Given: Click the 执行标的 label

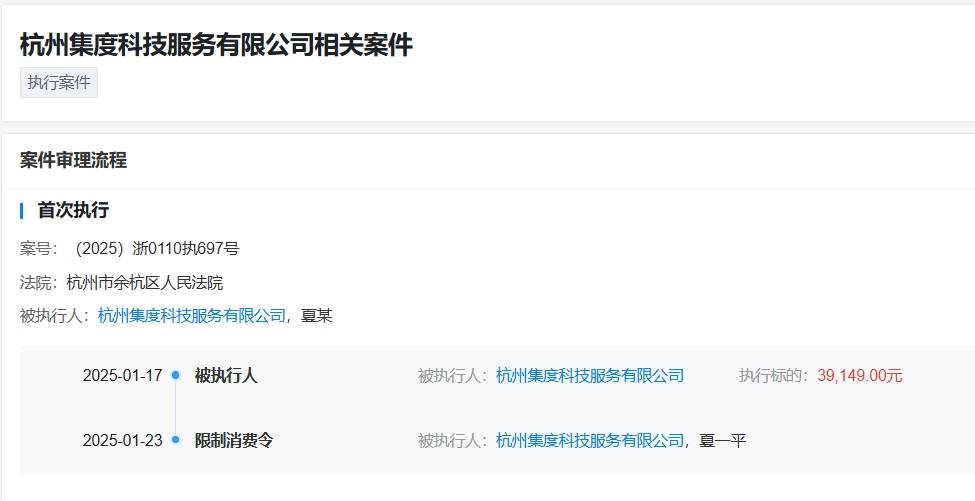Looking at the screenshot, I should [x=770, y=375].
